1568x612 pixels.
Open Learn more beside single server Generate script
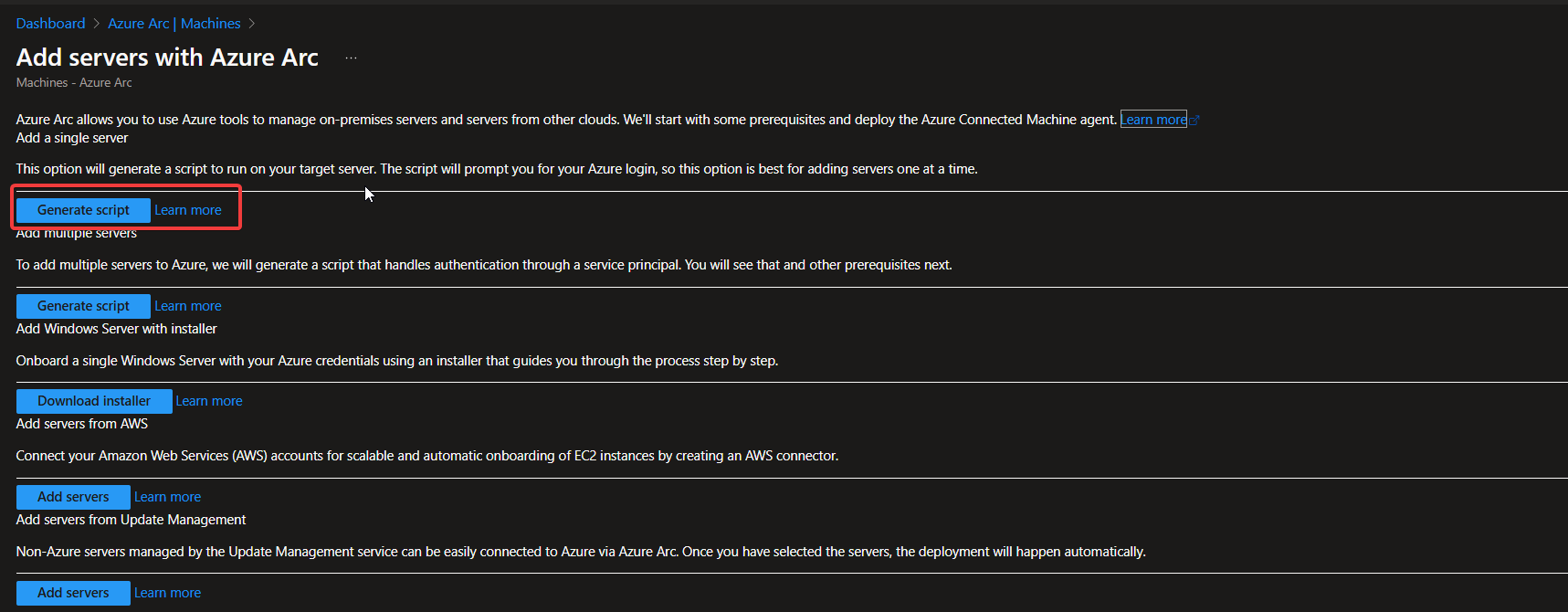(188, 210)
